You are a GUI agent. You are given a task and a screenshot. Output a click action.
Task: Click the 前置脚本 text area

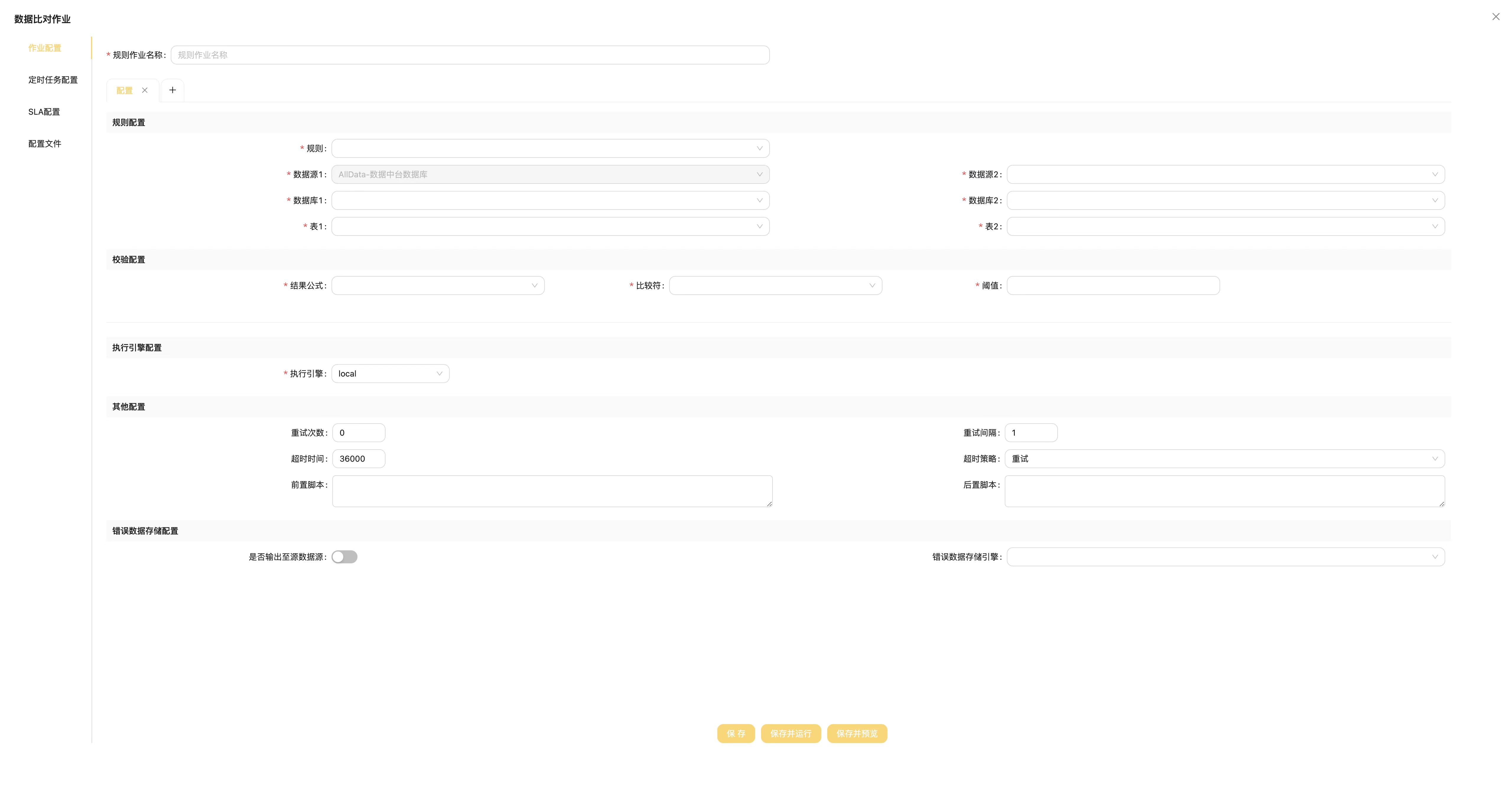pyautogui.click(x=552, y=492)
